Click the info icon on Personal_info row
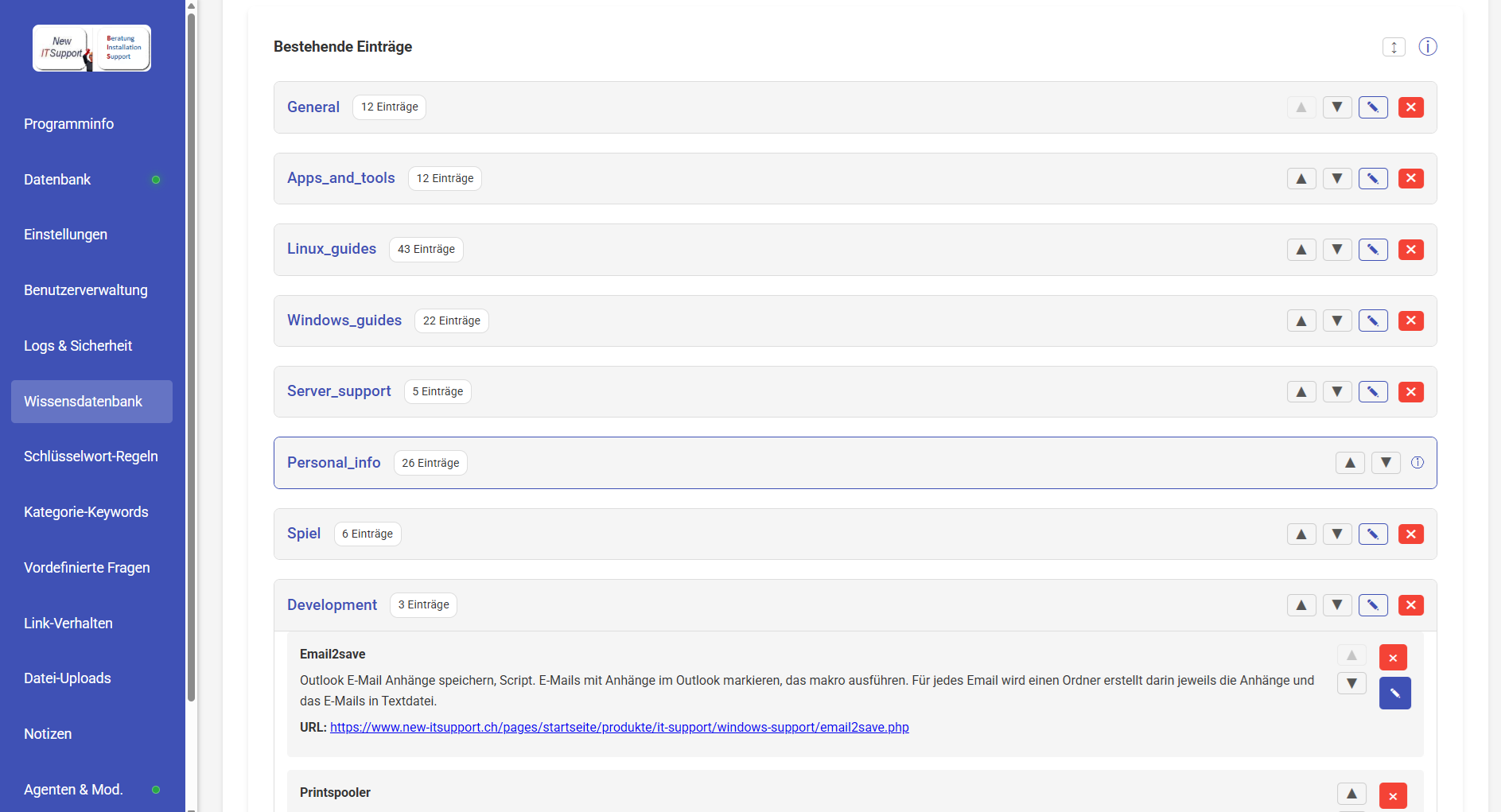 [x=1417, y=463]
